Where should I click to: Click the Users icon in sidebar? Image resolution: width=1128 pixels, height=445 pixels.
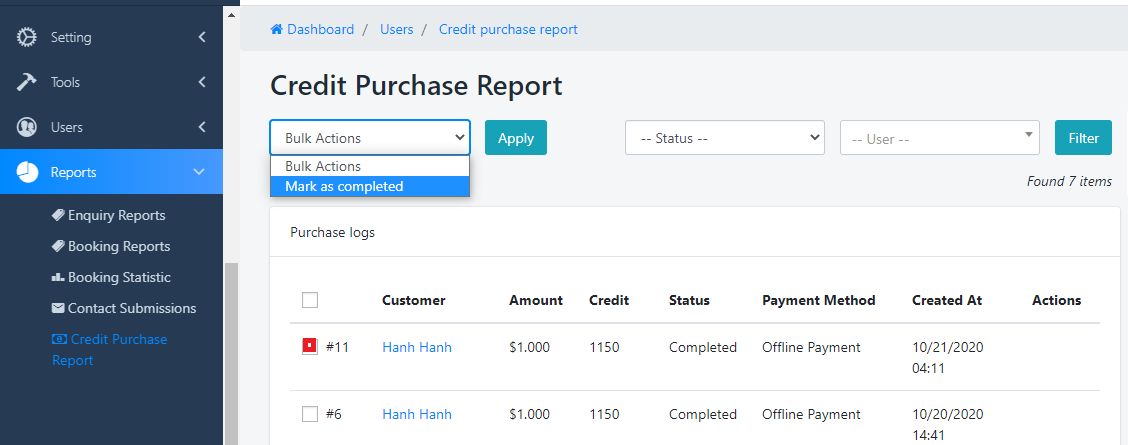click(x=27, y=127)
